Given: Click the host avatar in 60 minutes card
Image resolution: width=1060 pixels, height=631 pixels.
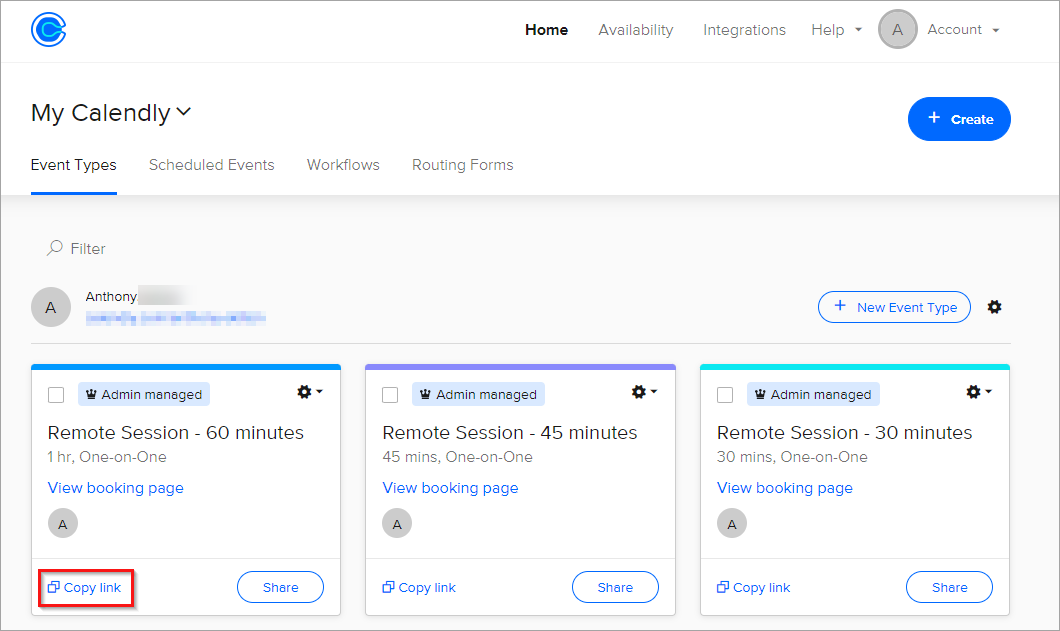Looking at the screenshot, I should pos(63,523).
